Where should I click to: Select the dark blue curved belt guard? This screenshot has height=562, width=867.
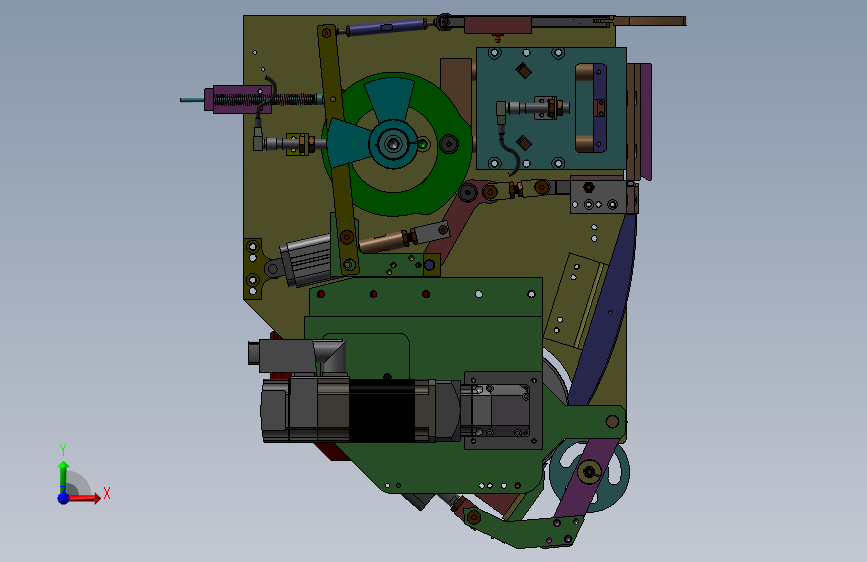608,315
